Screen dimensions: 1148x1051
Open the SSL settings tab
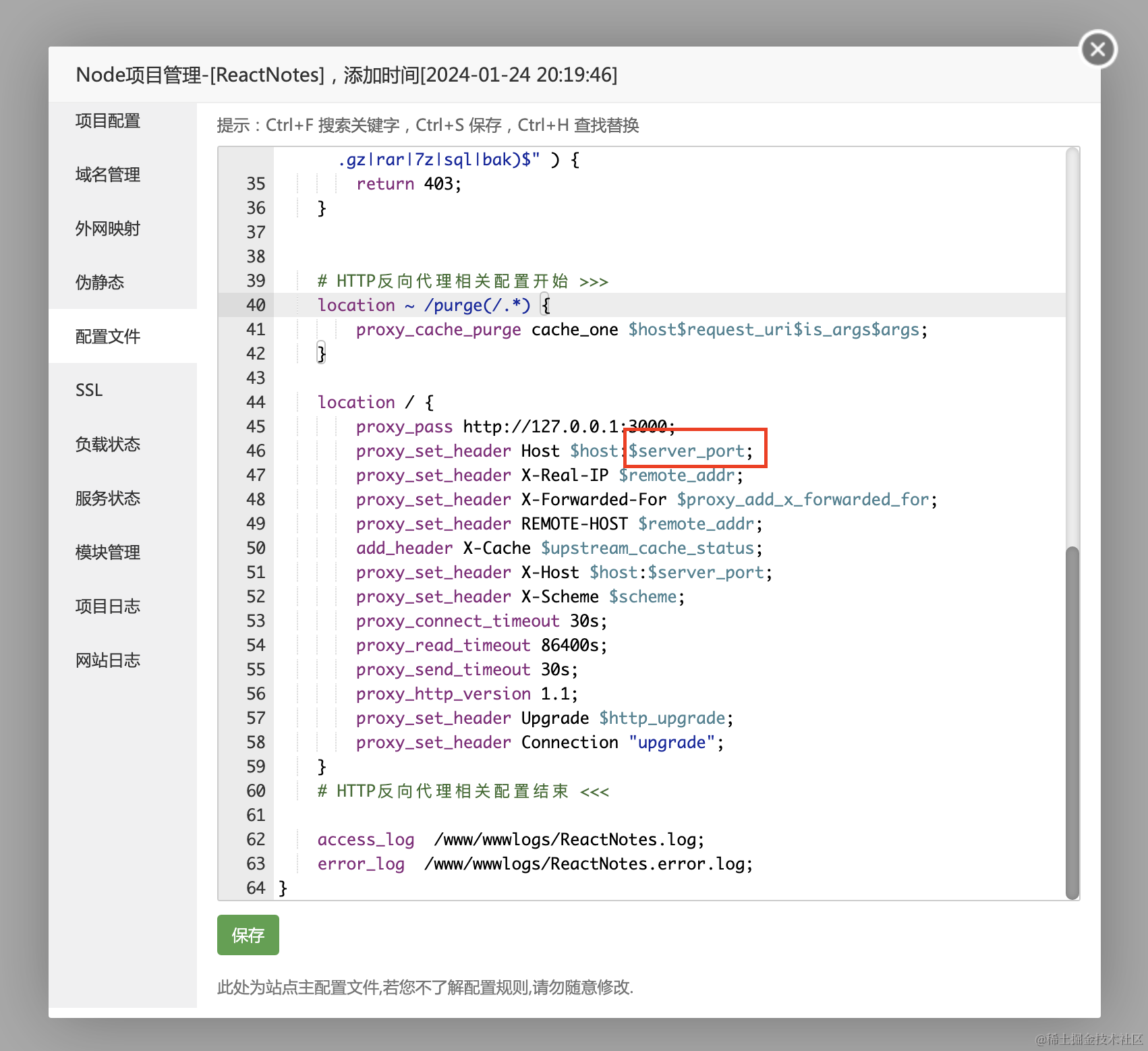point(89,391)
